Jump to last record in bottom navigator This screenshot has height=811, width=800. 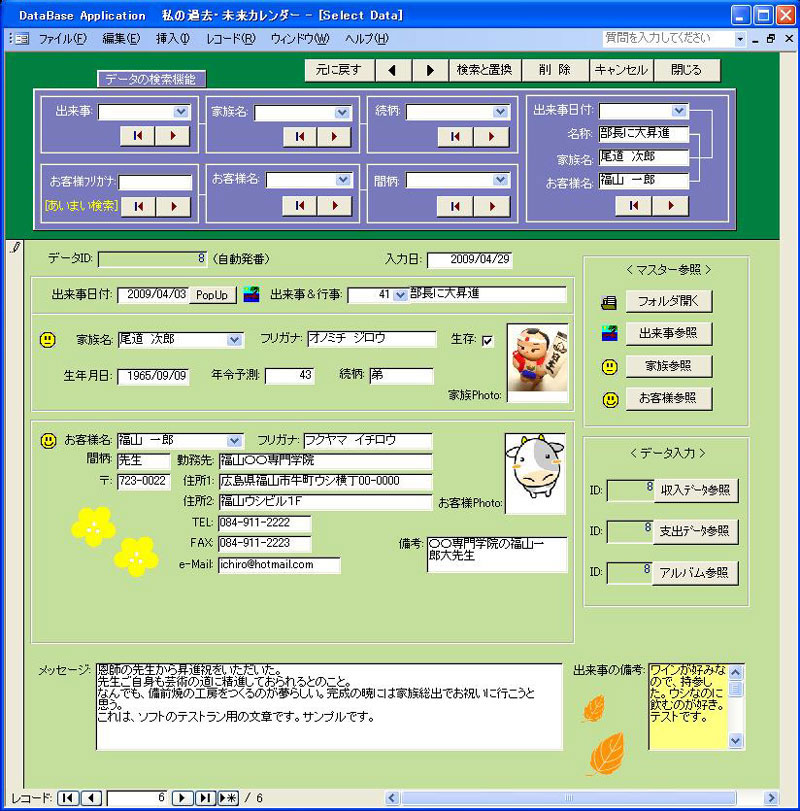[204, 797]
